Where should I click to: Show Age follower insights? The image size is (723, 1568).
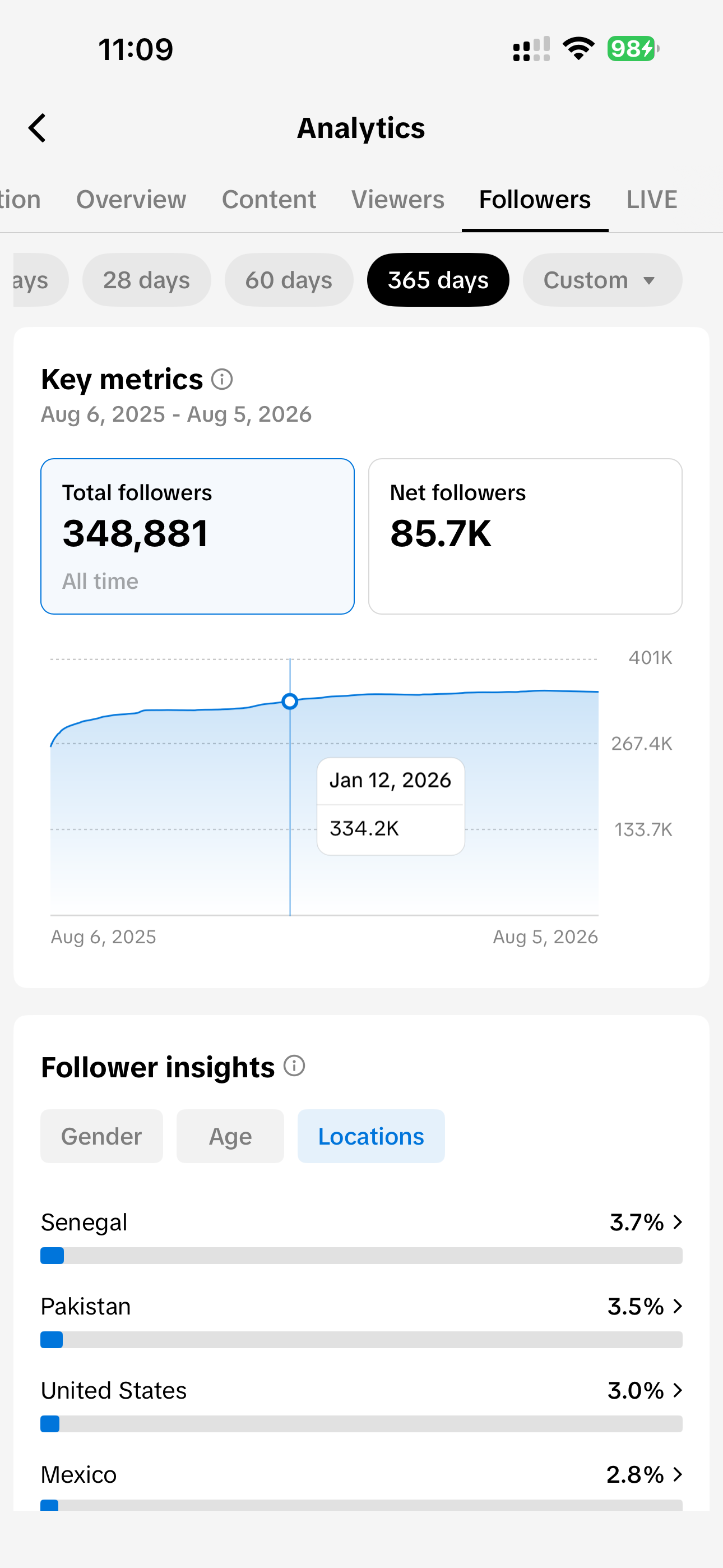tap(230, 1136)
